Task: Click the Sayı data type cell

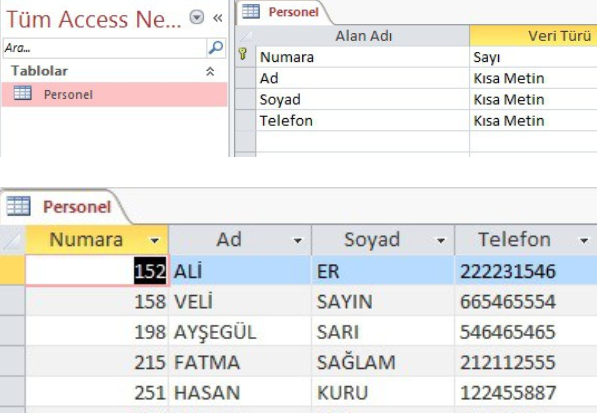Action: 533,57
